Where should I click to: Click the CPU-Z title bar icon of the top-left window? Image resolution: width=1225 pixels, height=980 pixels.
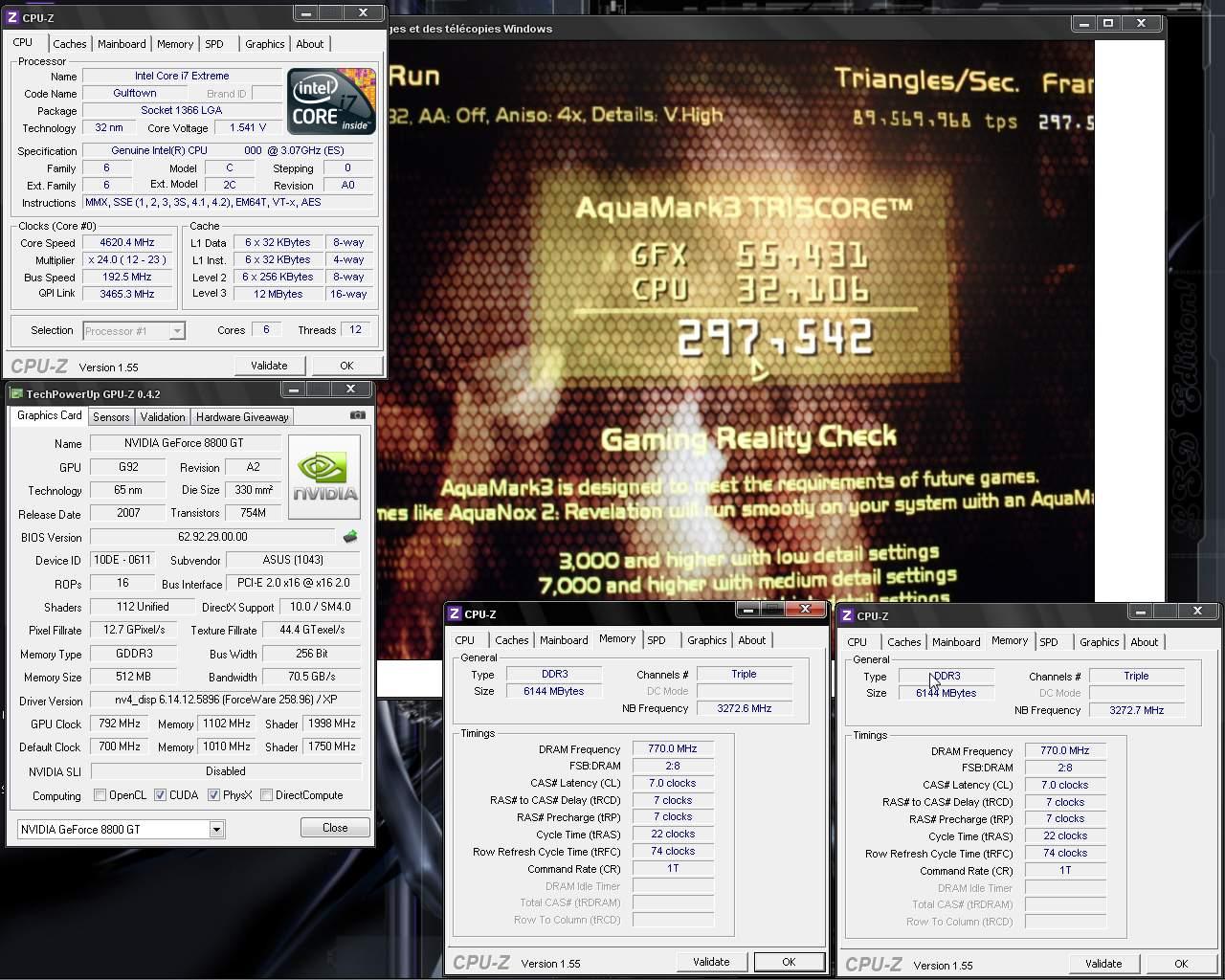coord(12,17)
